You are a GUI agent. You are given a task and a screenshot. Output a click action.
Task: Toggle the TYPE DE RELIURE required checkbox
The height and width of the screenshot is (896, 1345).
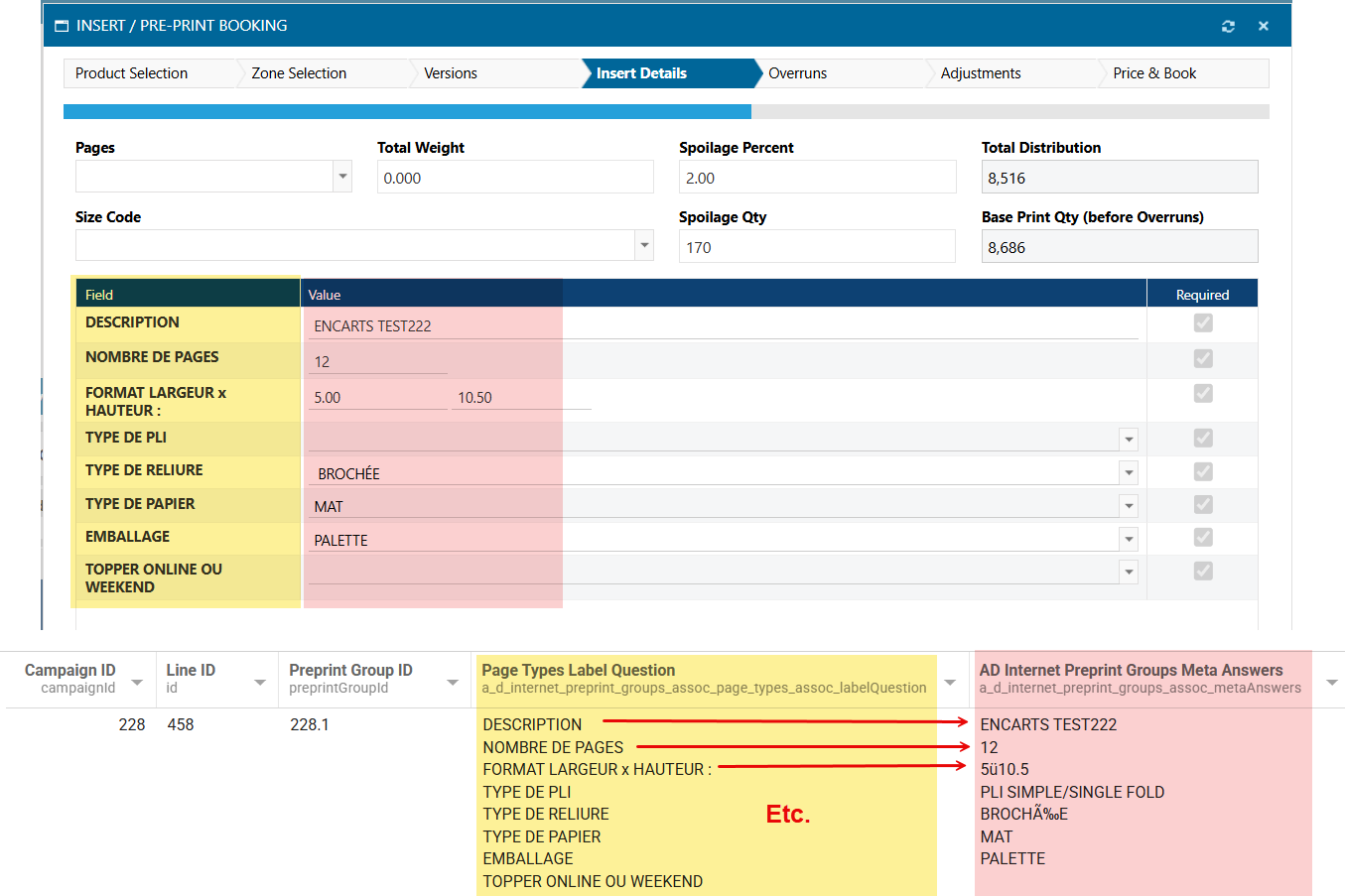point(1203,471)
